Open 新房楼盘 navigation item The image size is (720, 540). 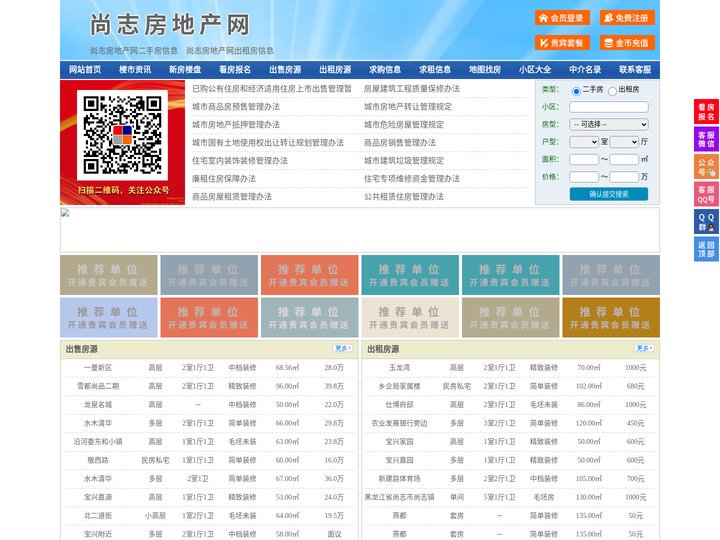pos(185,69)
